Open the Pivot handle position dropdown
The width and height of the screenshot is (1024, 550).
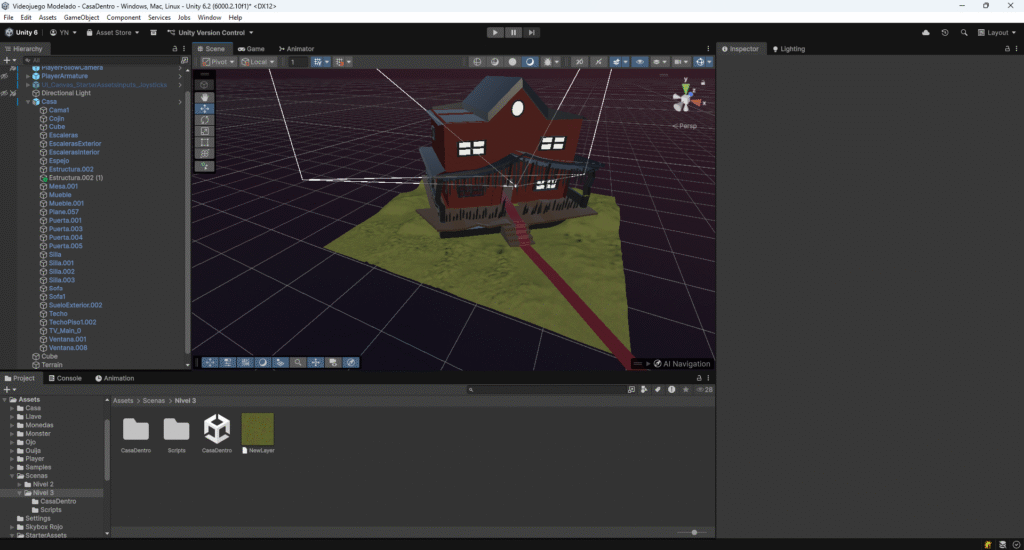217,62
